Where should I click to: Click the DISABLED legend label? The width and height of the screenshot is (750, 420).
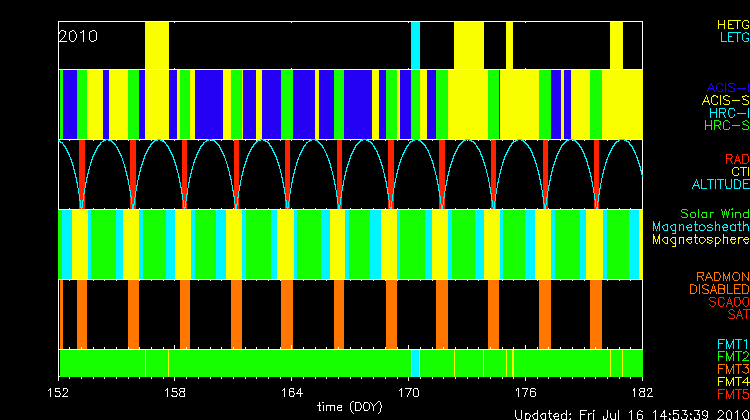[718, 290]
